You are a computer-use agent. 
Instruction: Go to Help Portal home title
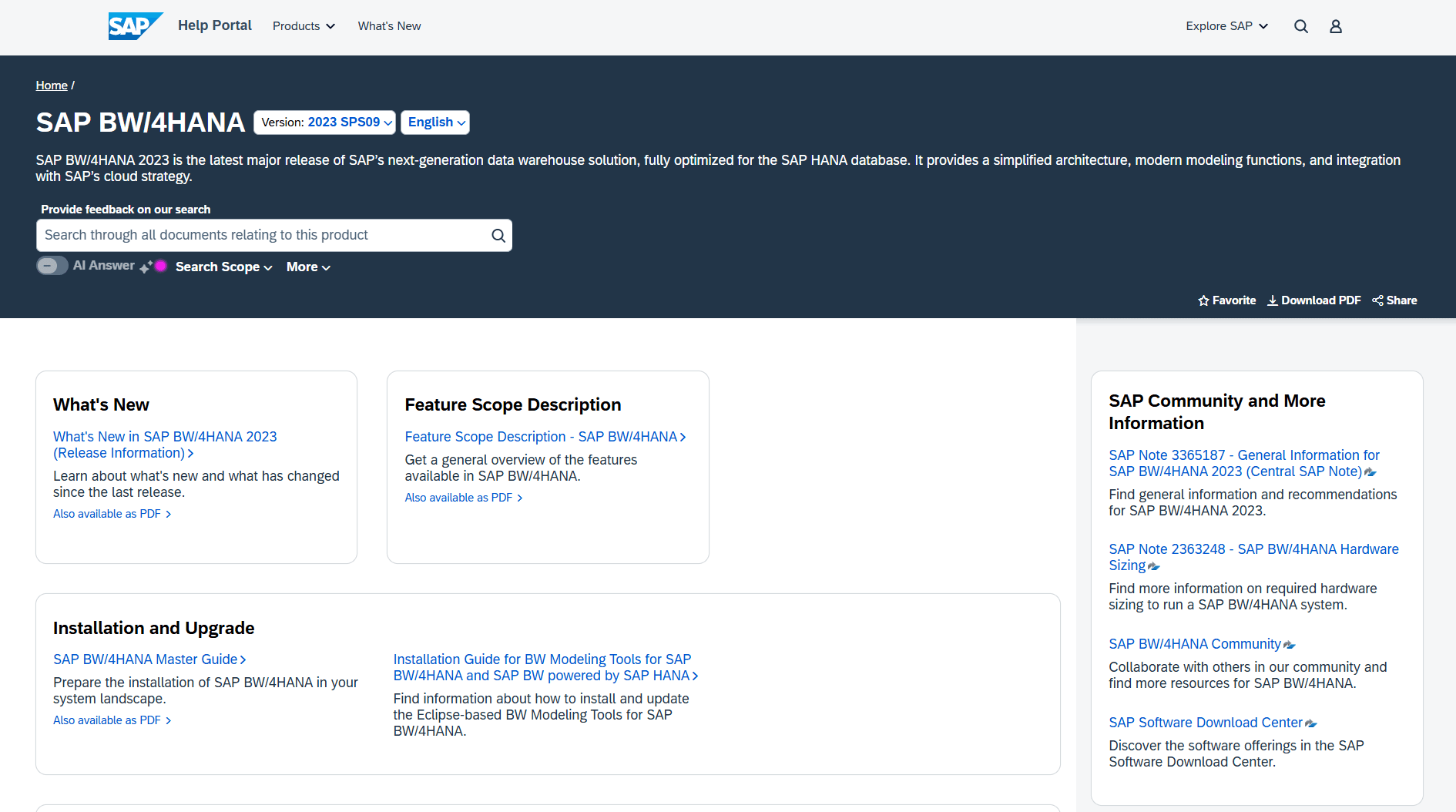[x=215, y=25]
